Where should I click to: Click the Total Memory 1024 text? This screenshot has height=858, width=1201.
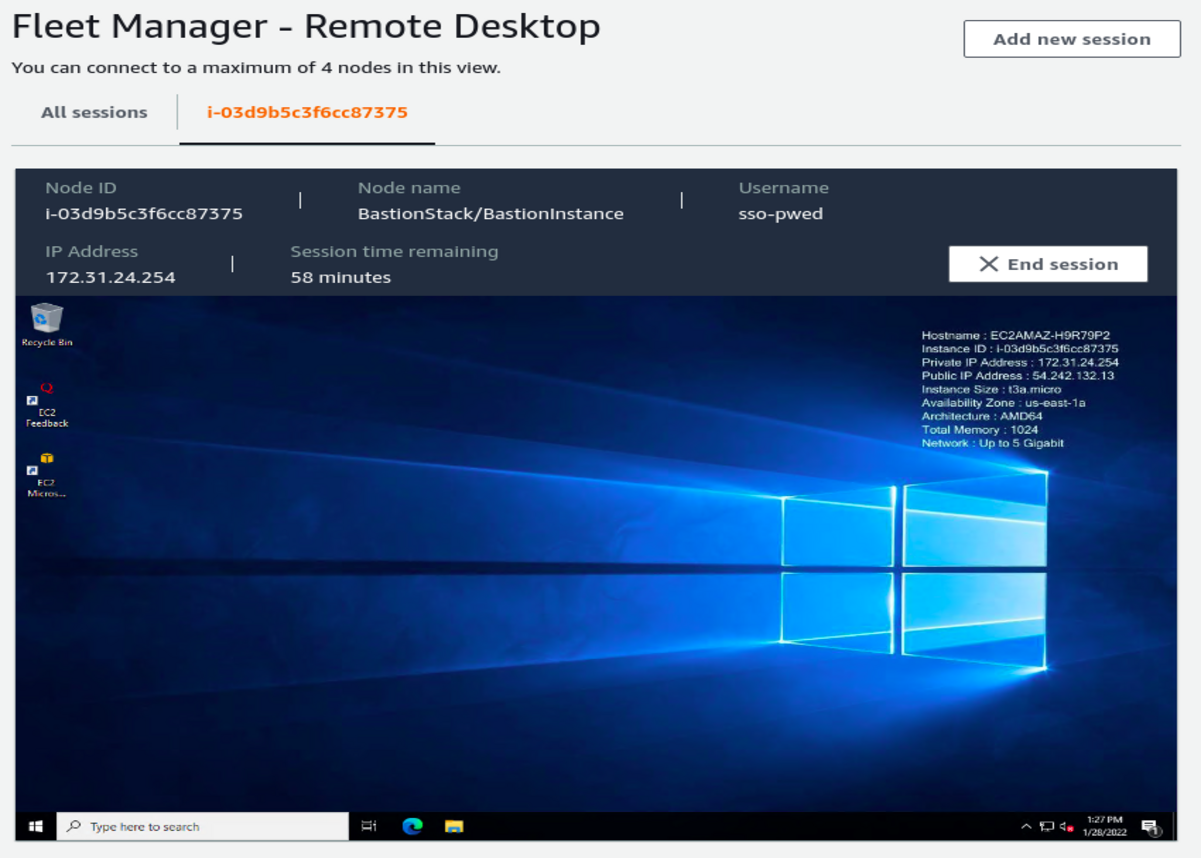(980, 430)
